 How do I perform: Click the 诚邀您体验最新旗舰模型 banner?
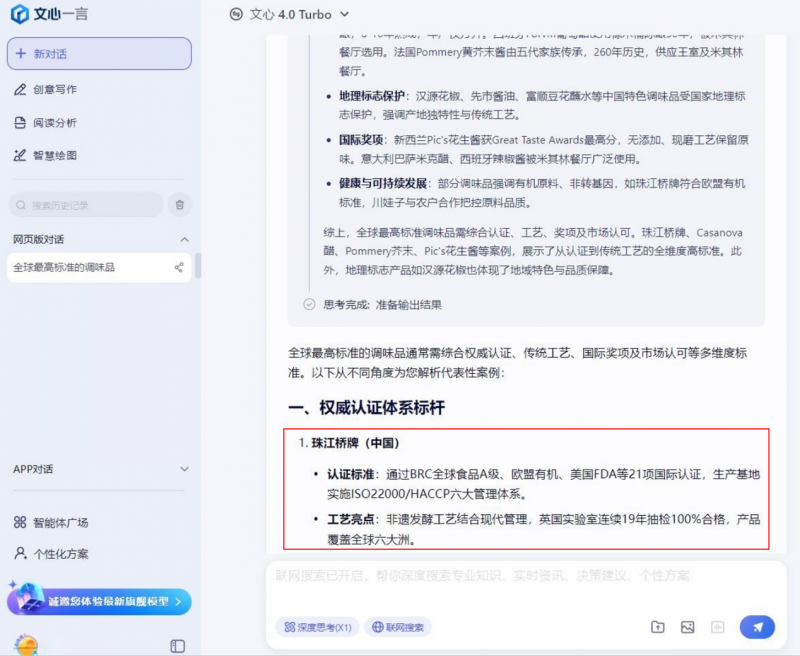point(99,601)
